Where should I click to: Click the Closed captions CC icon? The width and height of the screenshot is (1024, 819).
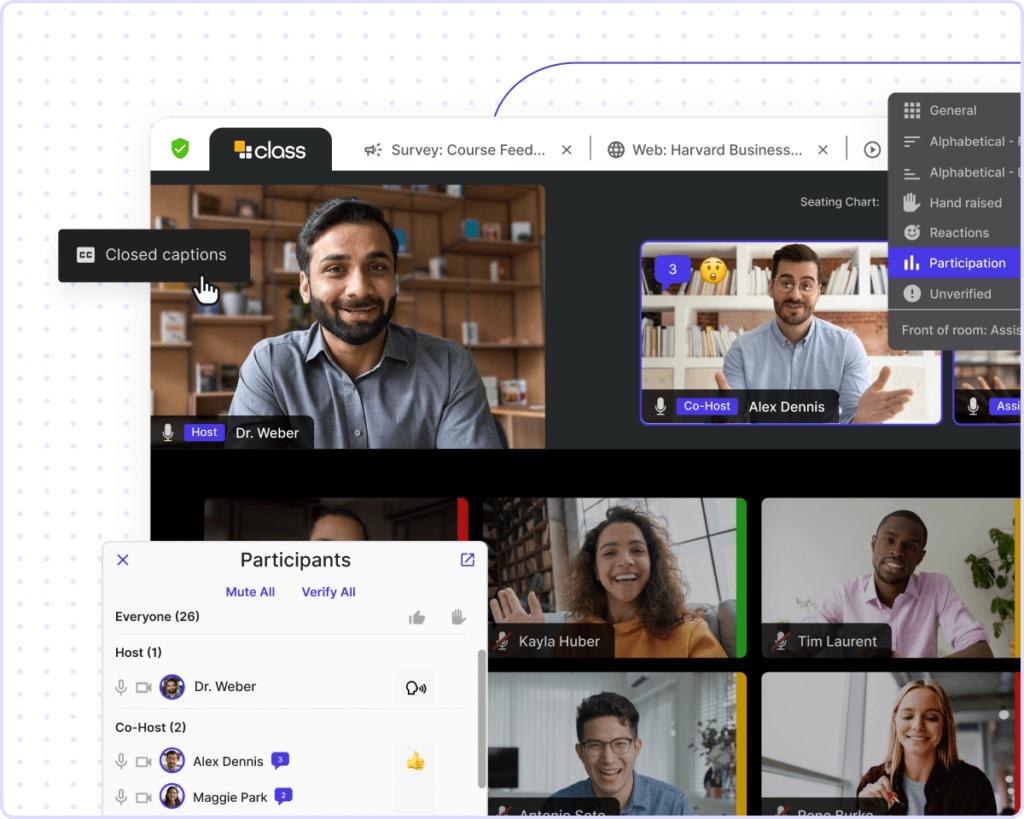pyautogui.click(x=86, y=254)
